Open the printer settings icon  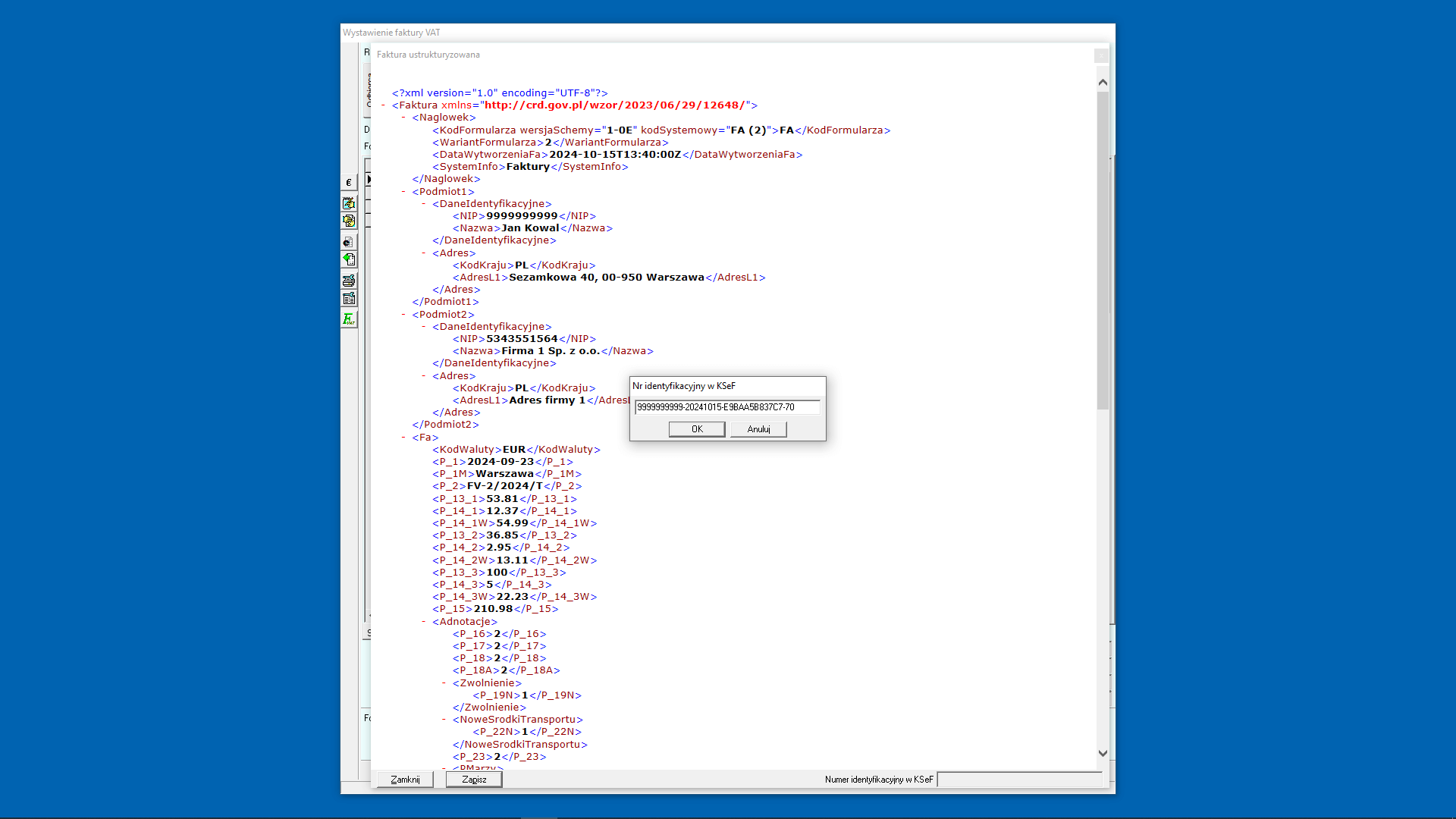349,280
